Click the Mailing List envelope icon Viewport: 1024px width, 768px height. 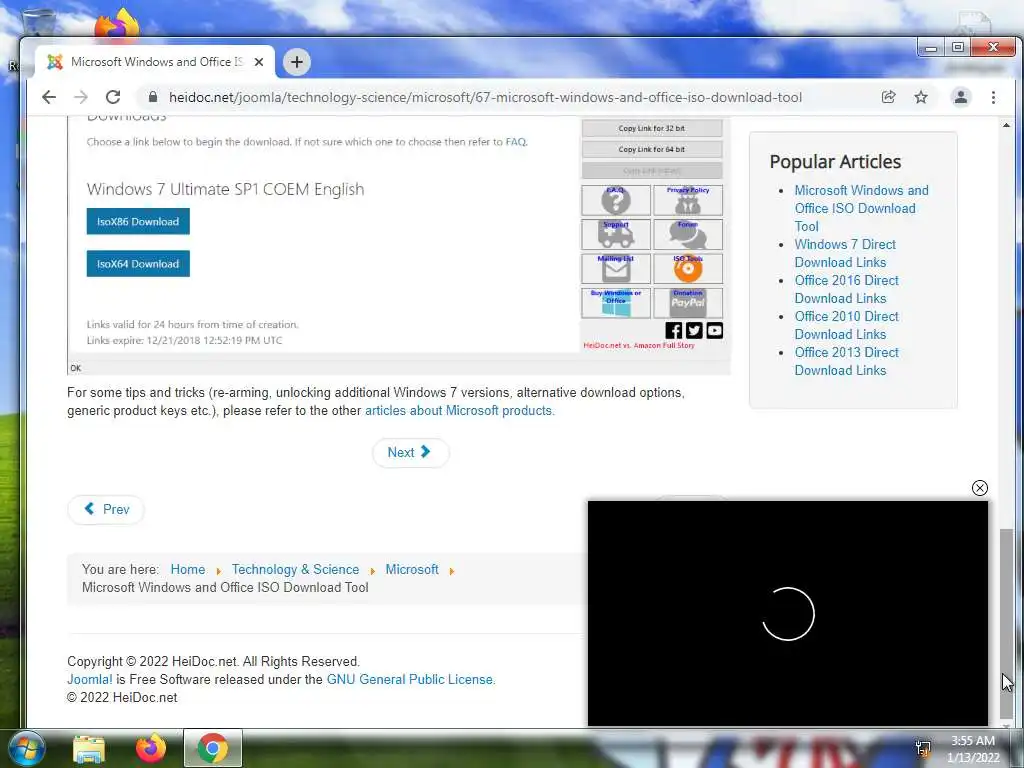tap(616, 268)
